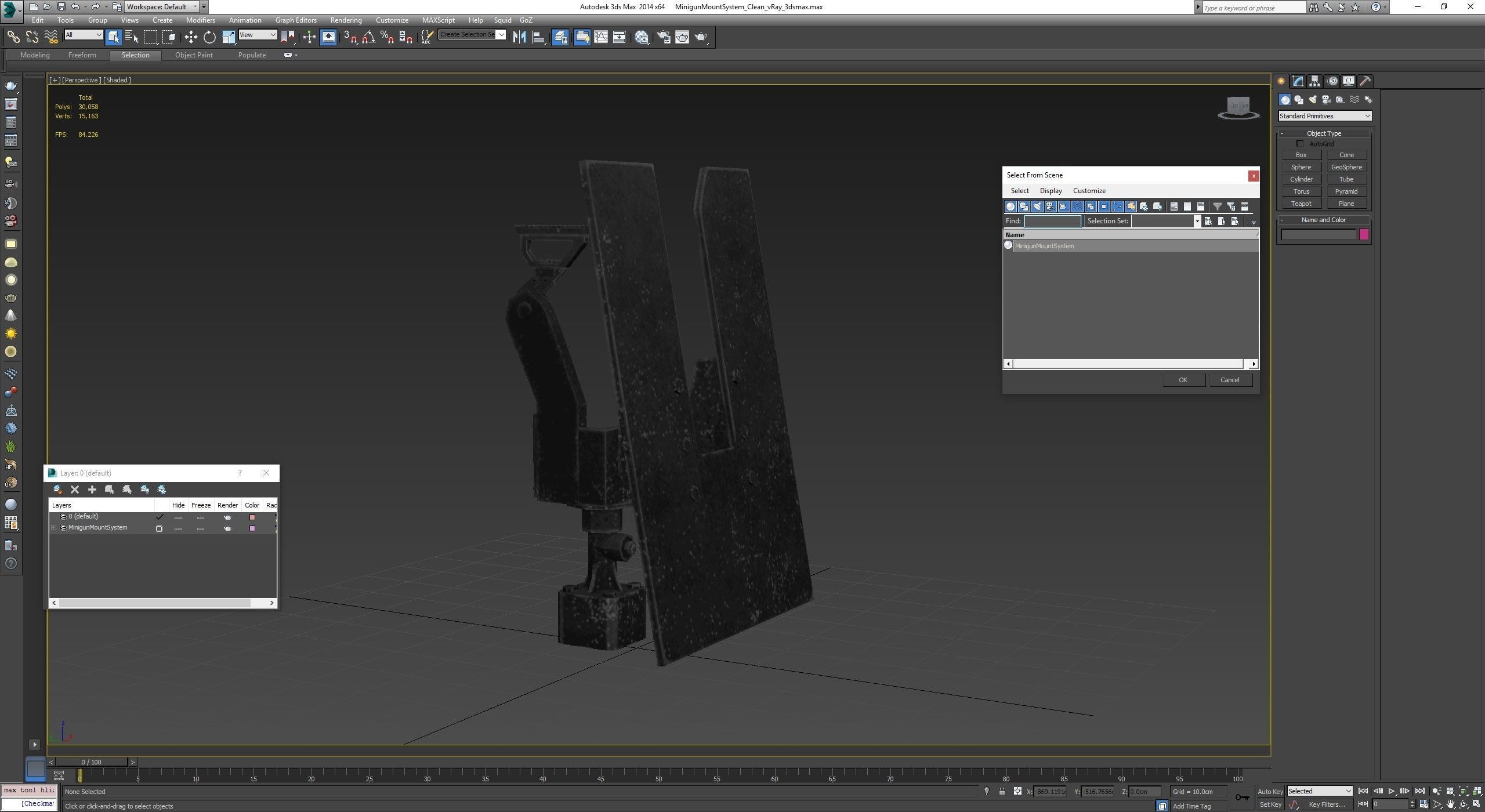
Task: Expand the MinigunMountSystem layer tree
Action: pos(54,528)
